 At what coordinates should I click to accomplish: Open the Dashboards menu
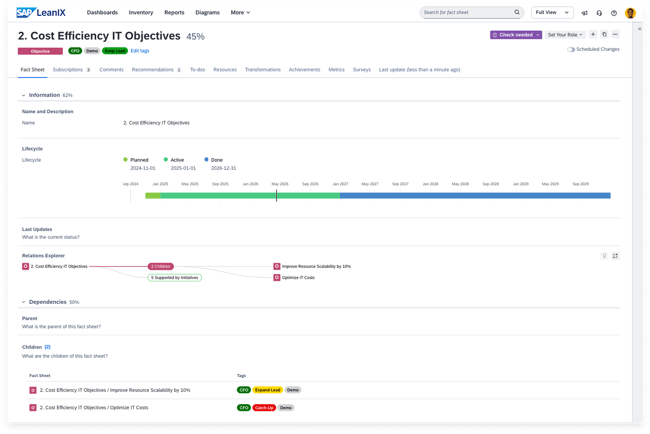(102, 12)
